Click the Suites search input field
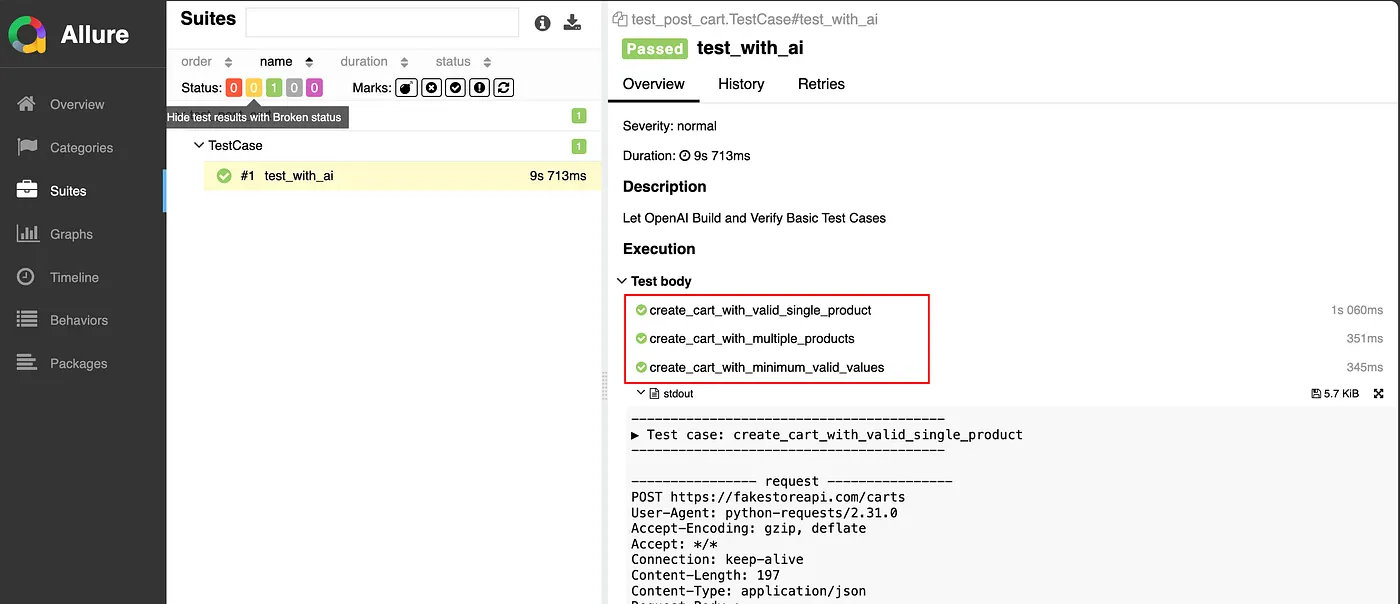The image size is (1400, 604). pyautogui.click(x=382, y=22)
